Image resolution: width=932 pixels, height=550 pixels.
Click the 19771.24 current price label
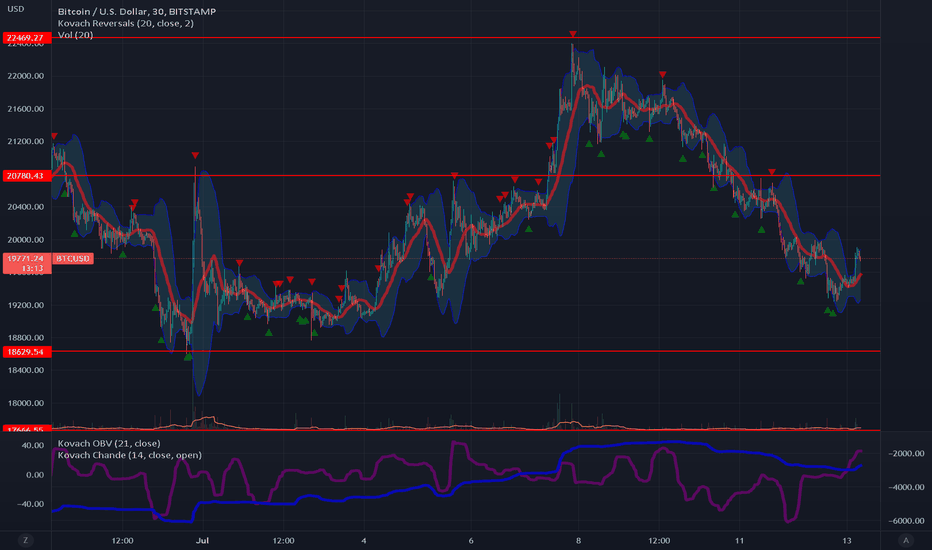[26, 259]
